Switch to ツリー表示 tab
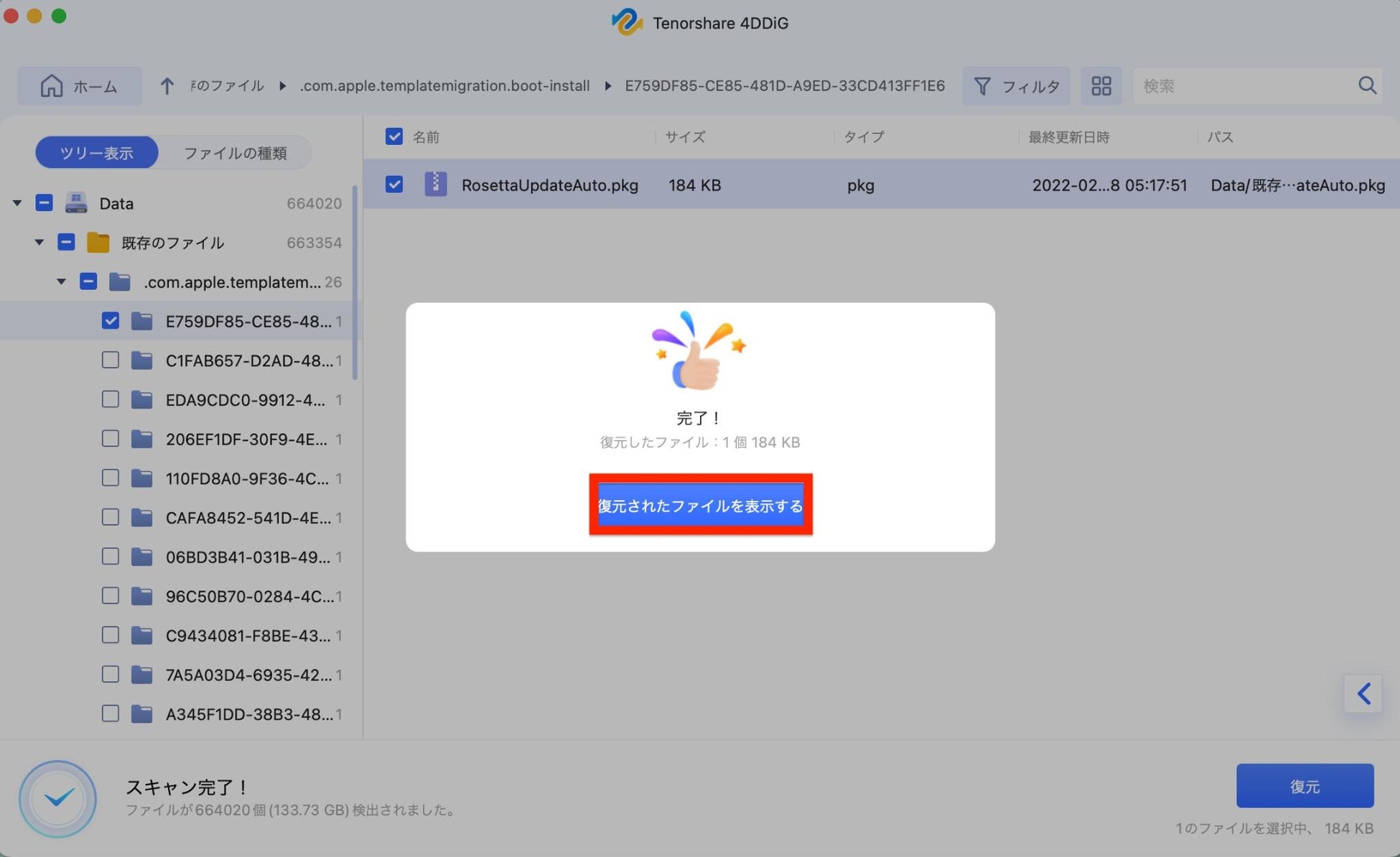The height and width of the screenshot is (857, 1400). 96,153
